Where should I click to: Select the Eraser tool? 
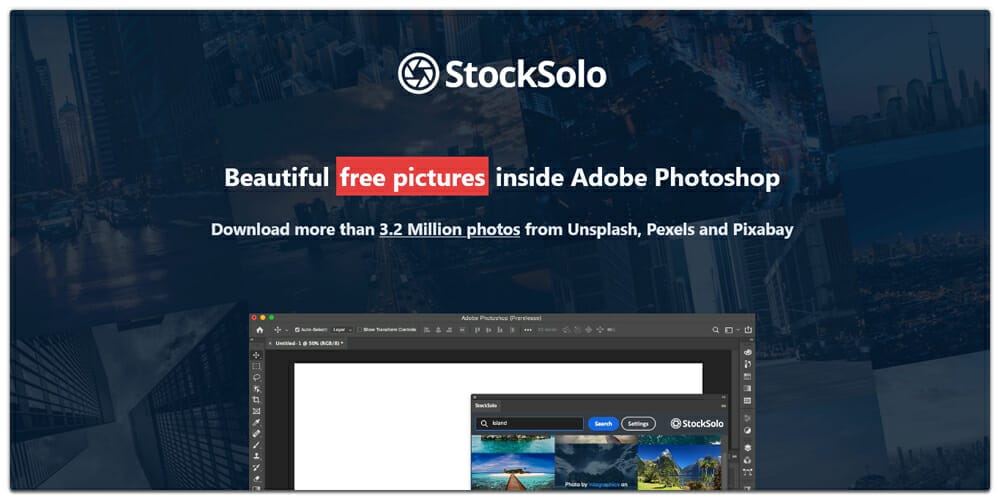click(x=256, y=478)
